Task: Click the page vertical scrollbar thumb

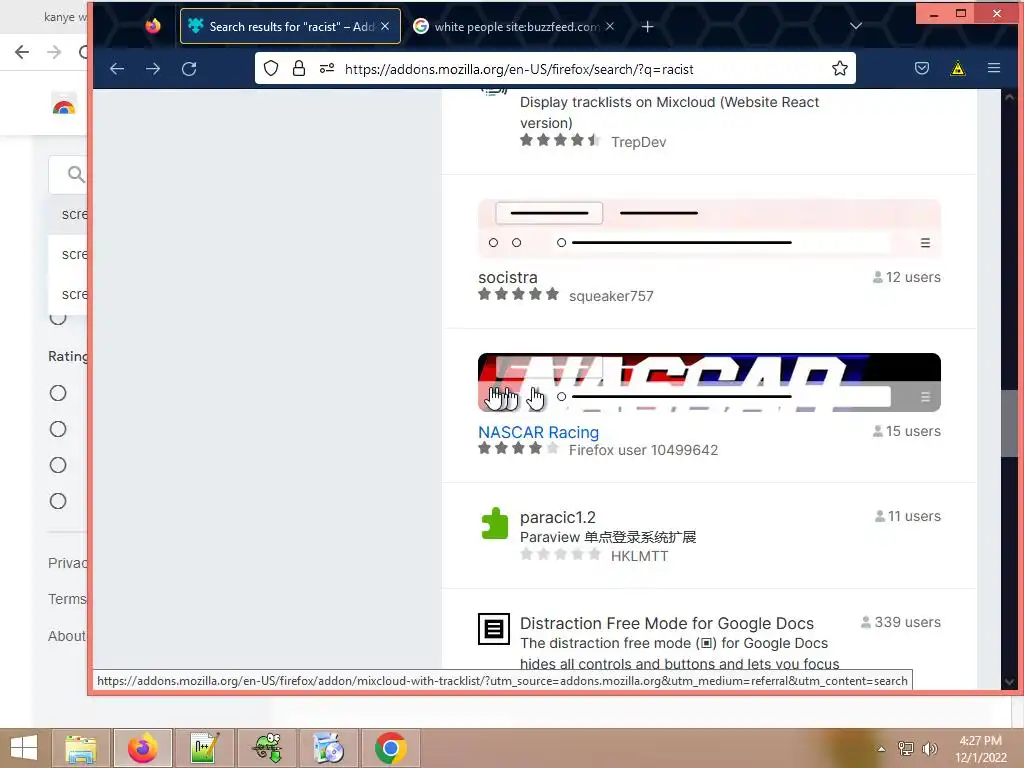Action: tap(1009, 424)
